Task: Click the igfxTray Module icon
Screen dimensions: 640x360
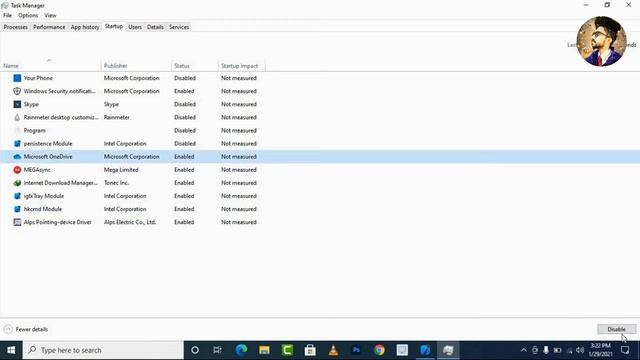Action: pyautogui.click(x=17, y=196)
